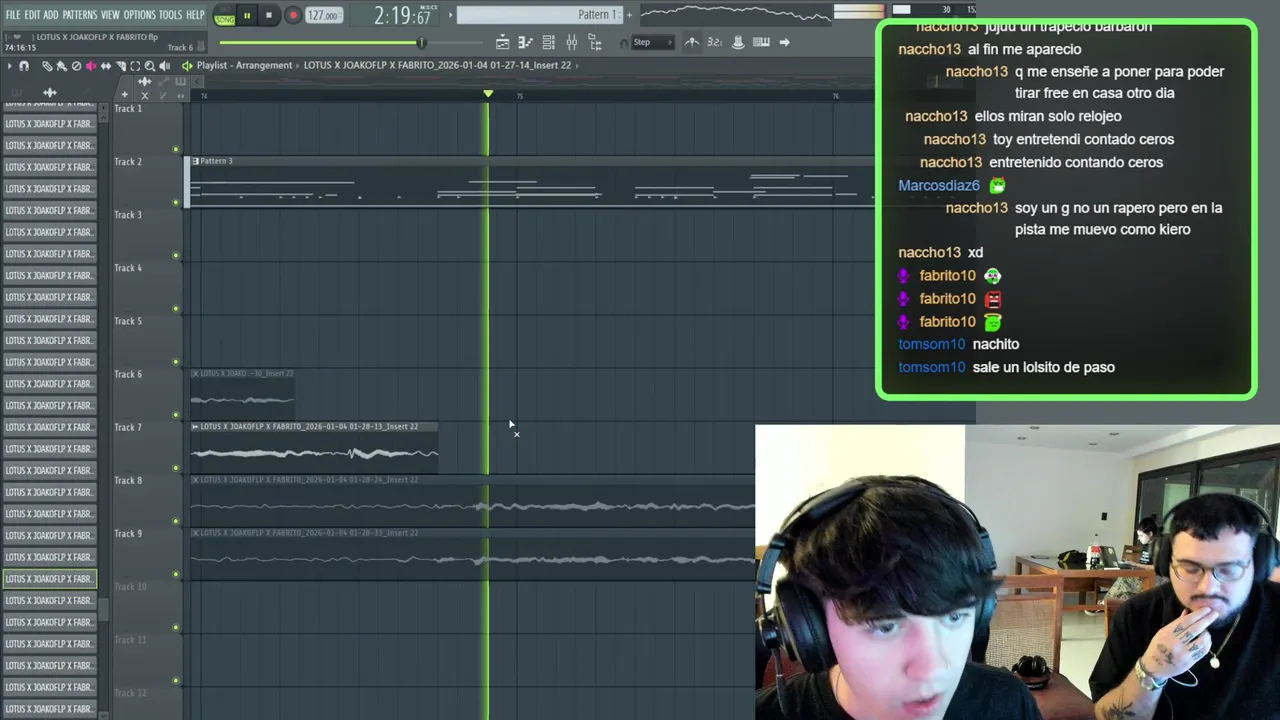Image resolution: width=1280 pixels, height=720 pixels.
Task: Toggle the metronome icon
Action: tap(691, 42)
